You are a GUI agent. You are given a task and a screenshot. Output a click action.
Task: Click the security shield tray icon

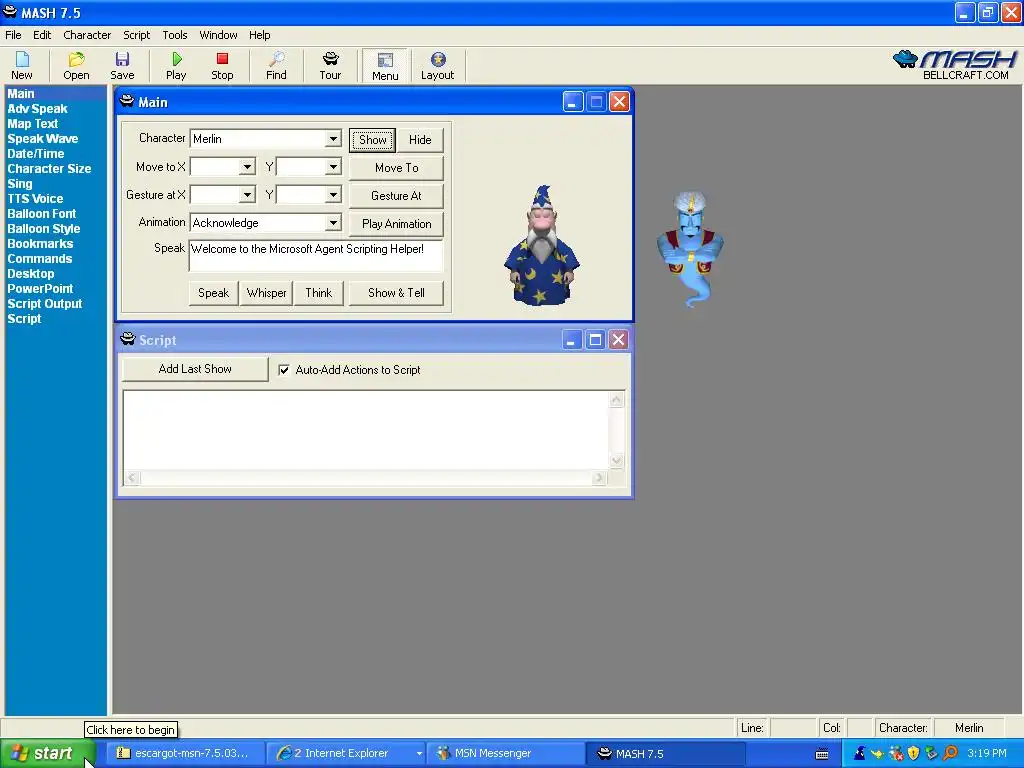coord(914,753)
